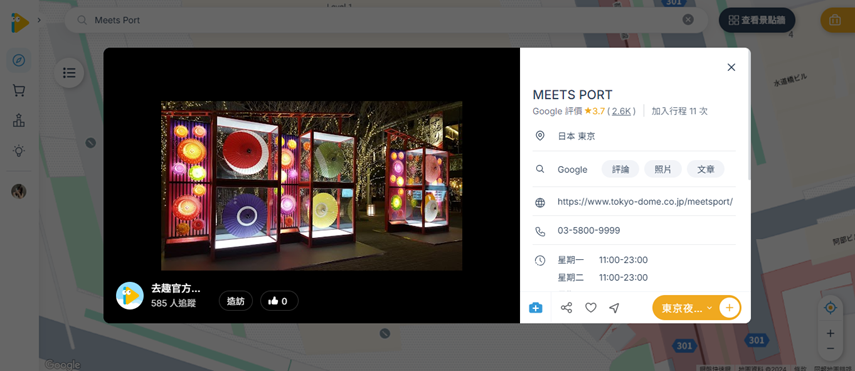The width and height of the screenshot is (855, 371).
Task: Click the umbrella lantern display photo
Action: click(x=311, y=186)
